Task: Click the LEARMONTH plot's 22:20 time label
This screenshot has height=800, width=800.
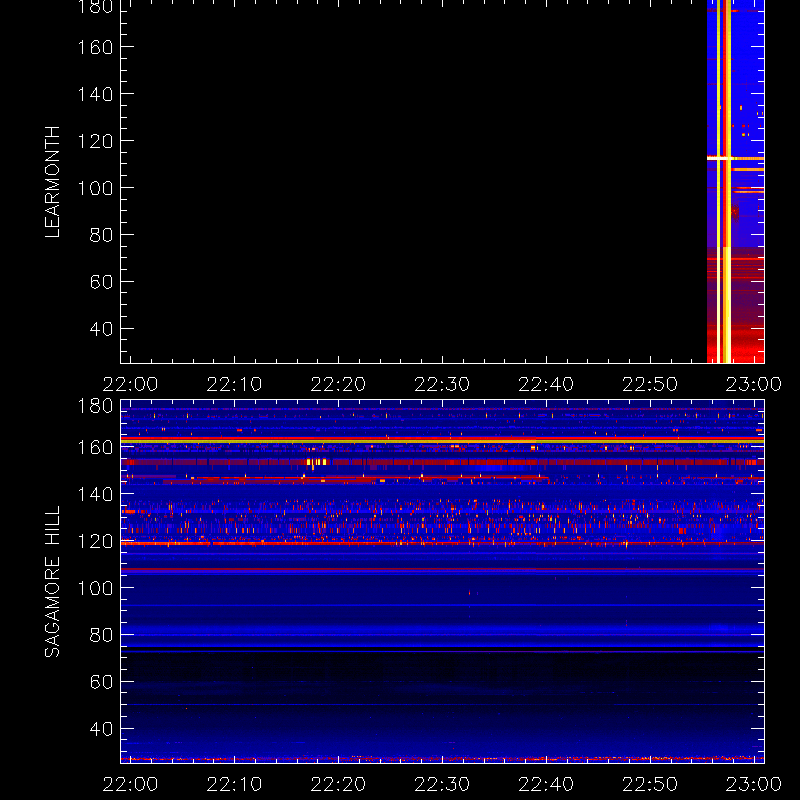Action: (x=338, y=384)
